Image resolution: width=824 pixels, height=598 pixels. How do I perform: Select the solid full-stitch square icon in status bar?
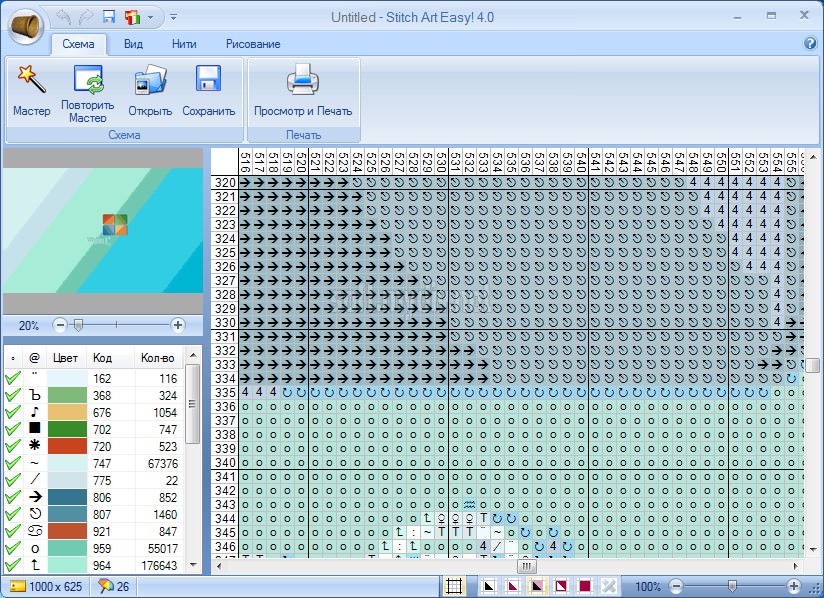(584, 586)
